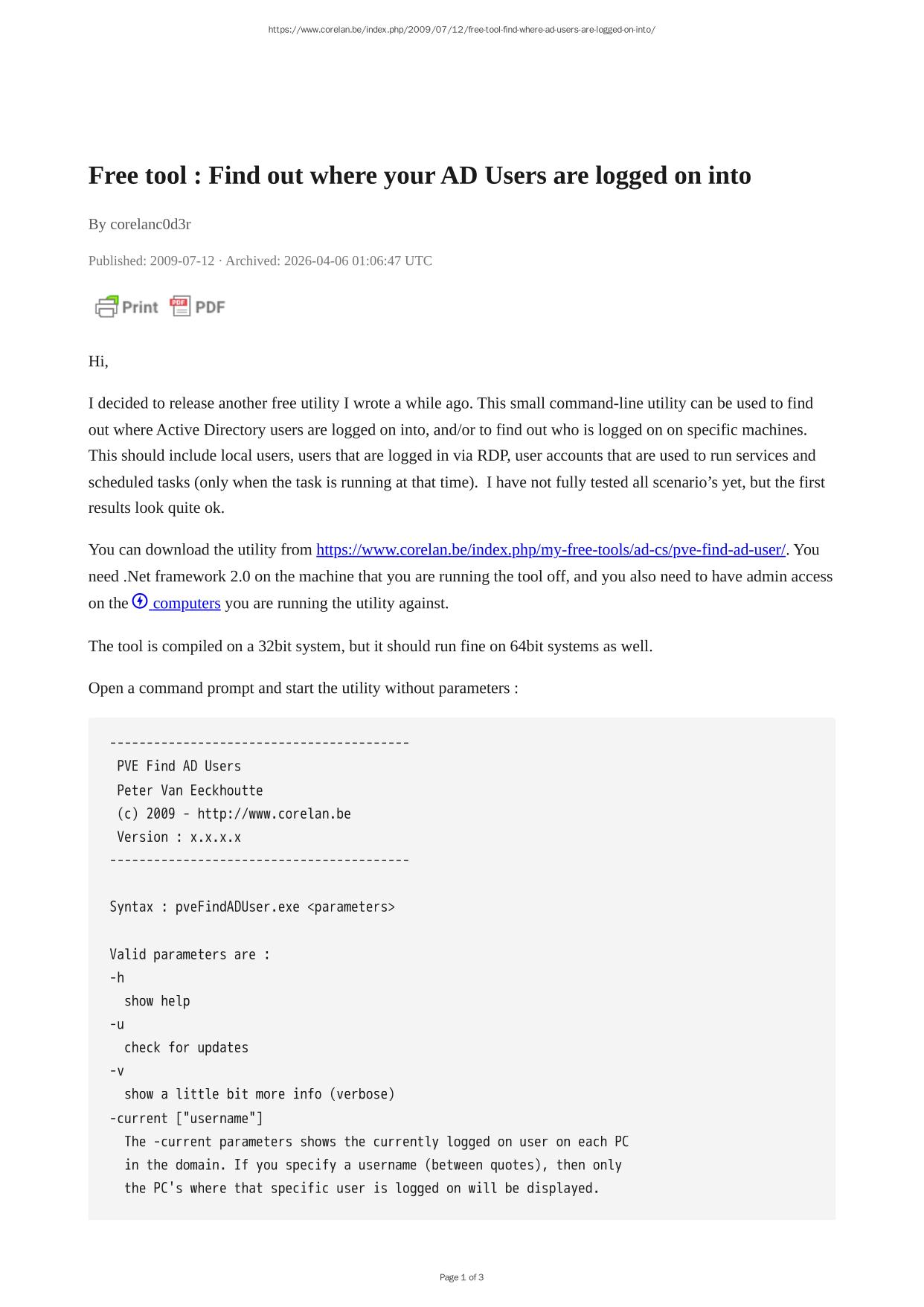Click the http://www.corelan.be text in code block
This screenshot has height=1307, width=924.
pyautogui.click(x=274, y=814)
